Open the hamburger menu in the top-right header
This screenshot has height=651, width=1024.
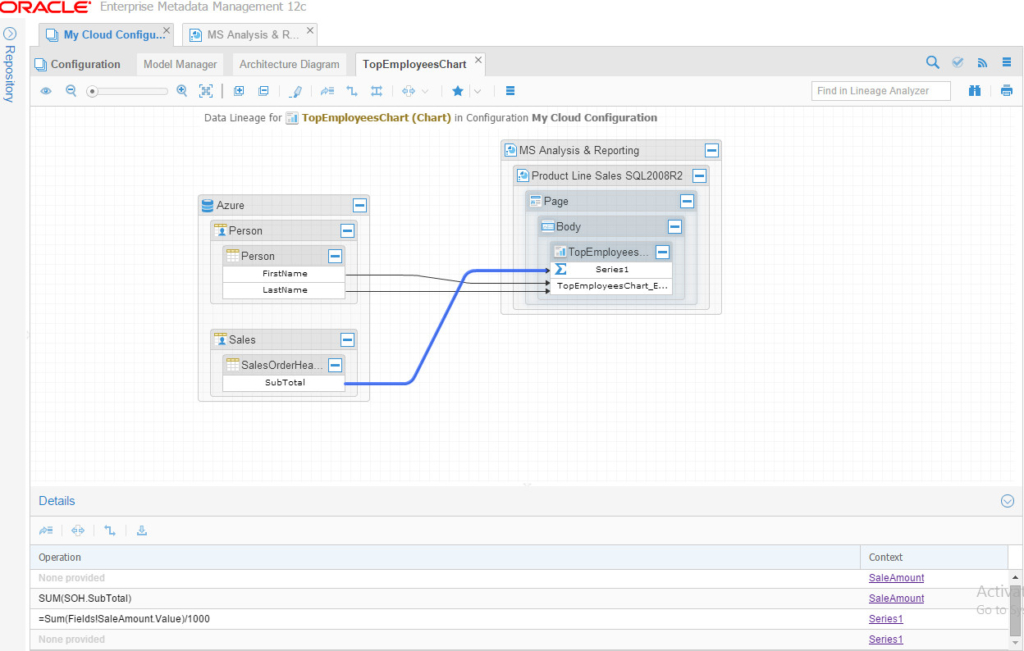1006,62
